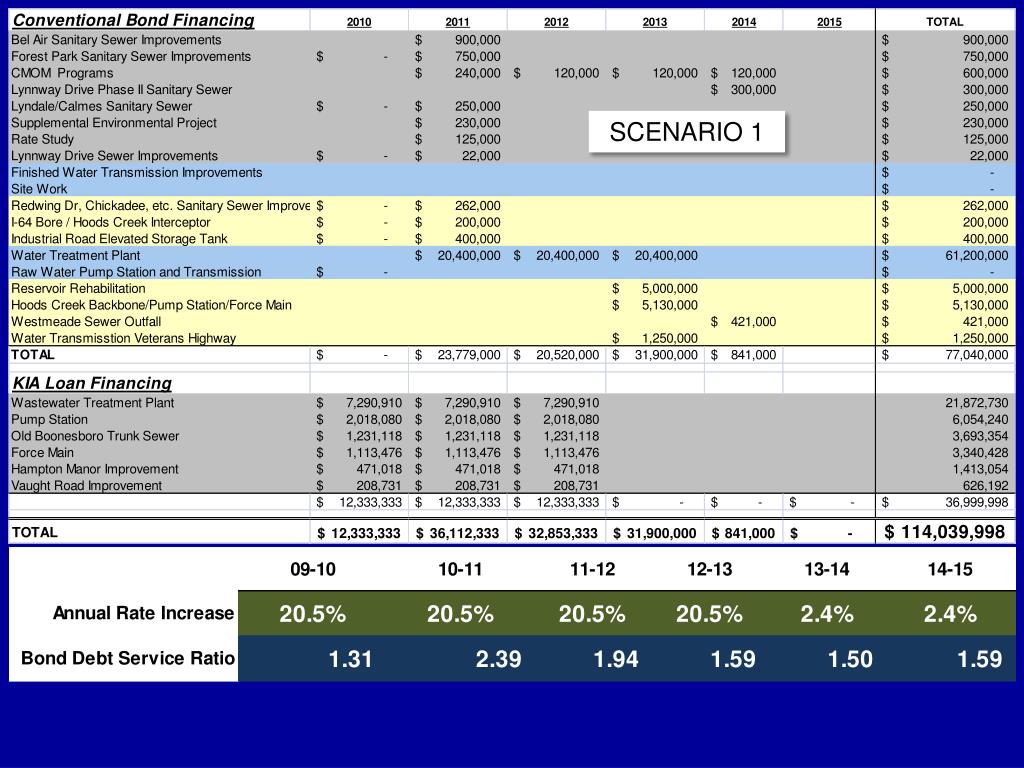Select the 1.31 debt service ratio
Image resolution: width=1024 pixels, height=768 pixels.
tap(351, 659)
